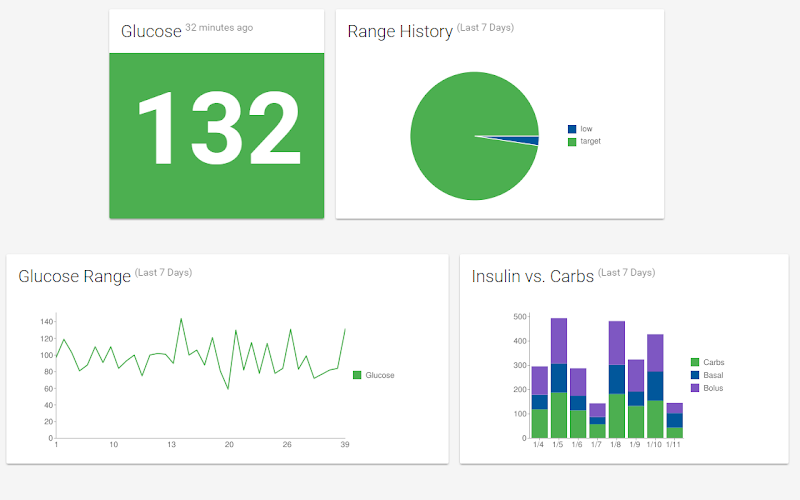This screenshot has width=800, height=500.
Task: Click the purple Bolus legend swatch
Action: 695,388
